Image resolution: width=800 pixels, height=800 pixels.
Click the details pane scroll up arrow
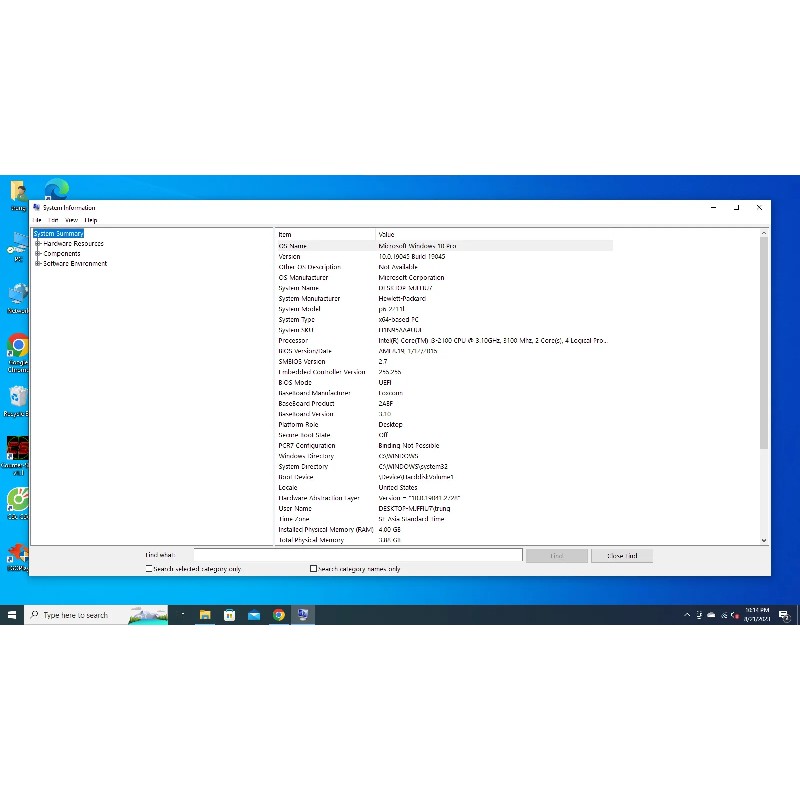click(x=764, y=233)
